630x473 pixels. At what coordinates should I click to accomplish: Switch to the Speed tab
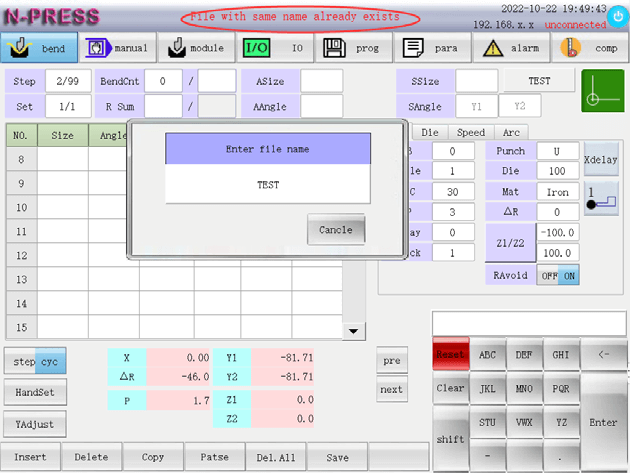[470, 132]
